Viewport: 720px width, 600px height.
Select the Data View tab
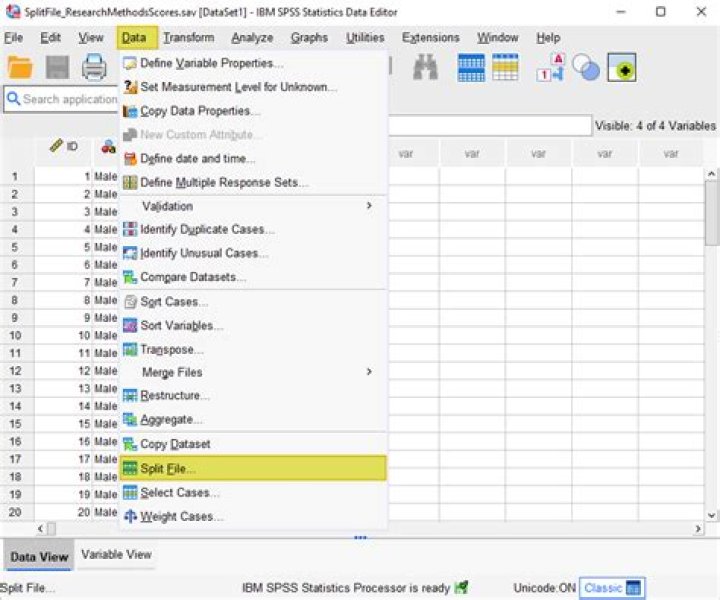tap(39, 557)
